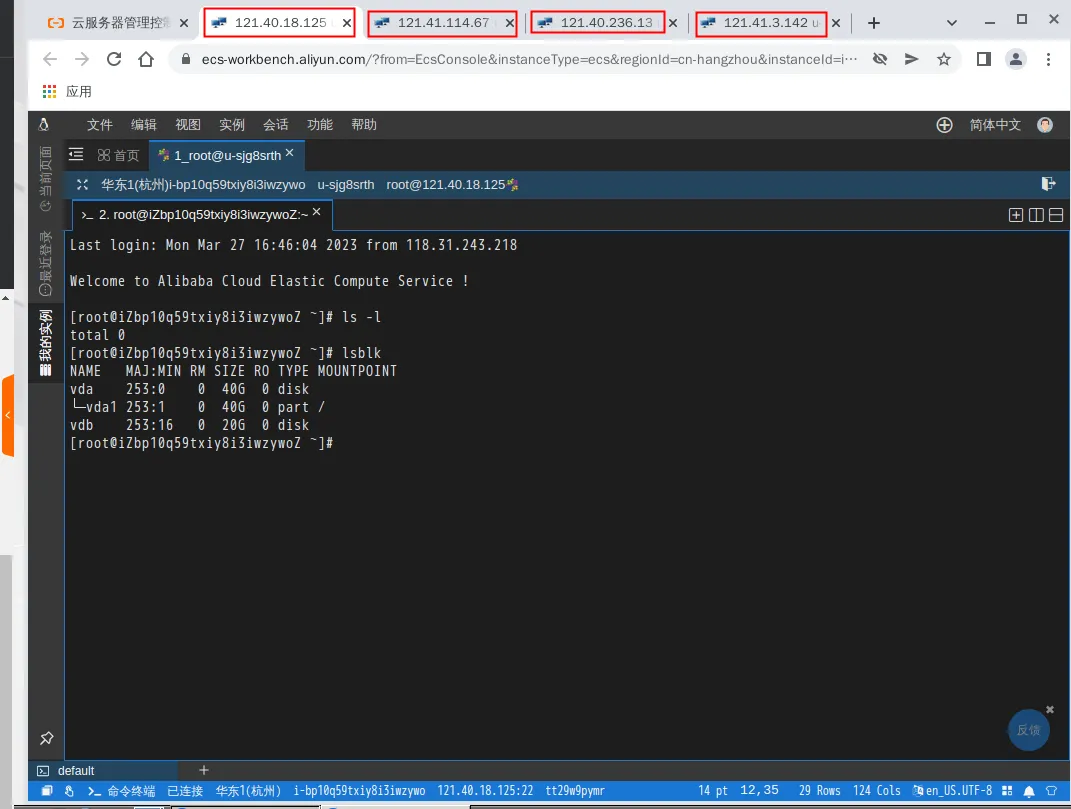Reload the workbench page
The image size is (1071, 809).
tap(114, 59)
